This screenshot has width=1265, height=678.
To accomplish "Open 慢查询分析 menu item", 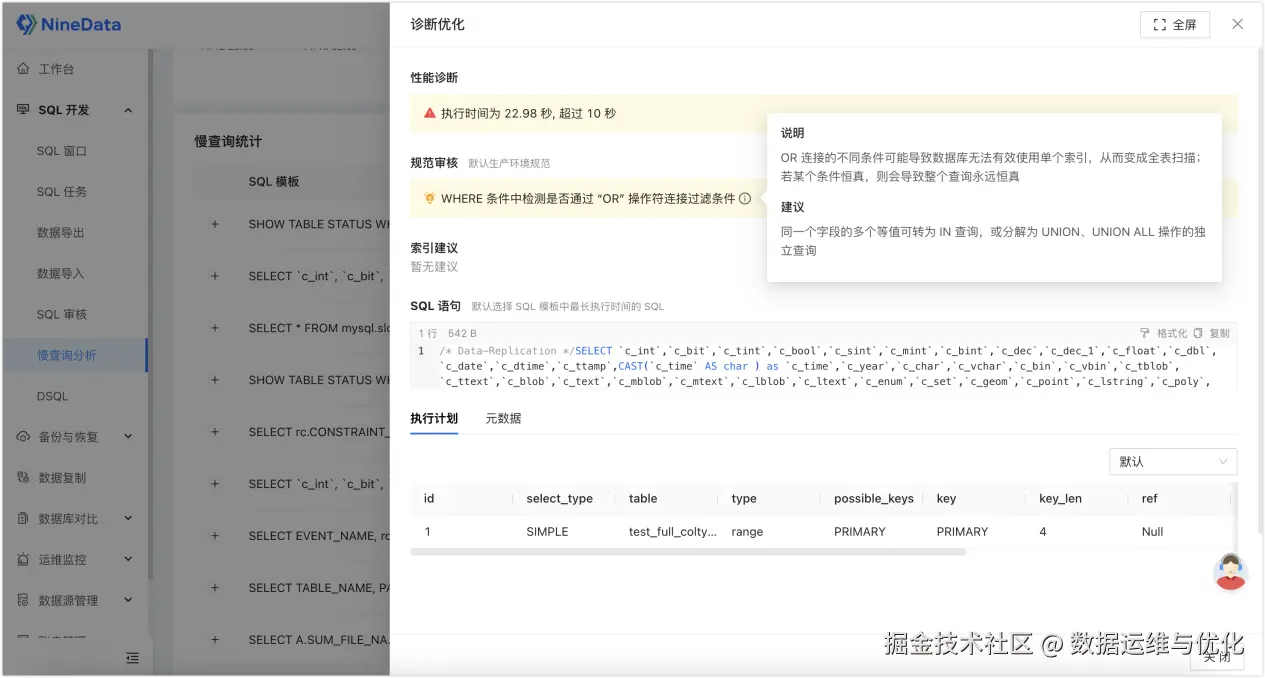I will tap(67, 355).
